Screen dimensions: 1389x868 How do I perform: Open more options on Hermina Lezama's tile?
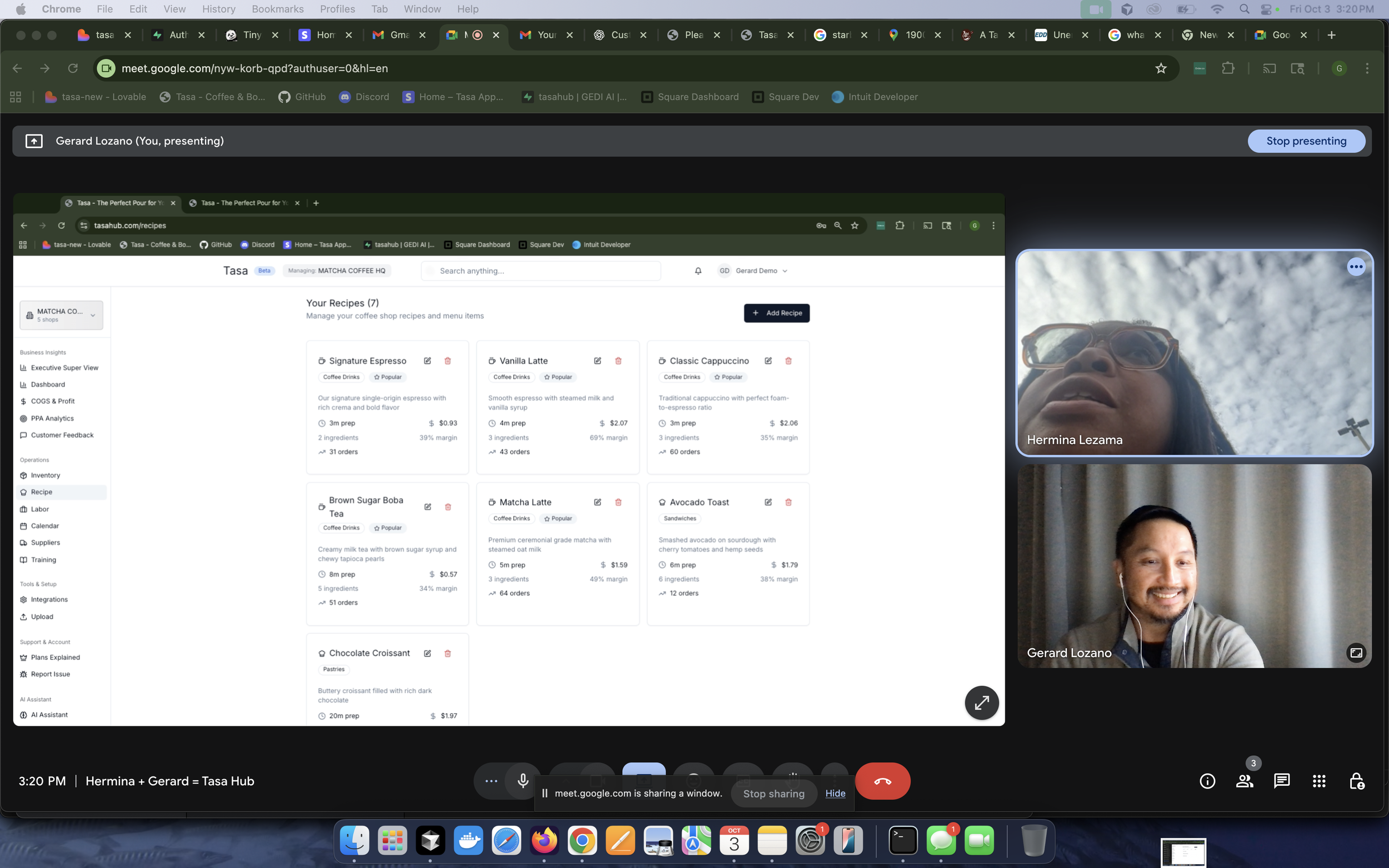click(x=1356, y=267)
